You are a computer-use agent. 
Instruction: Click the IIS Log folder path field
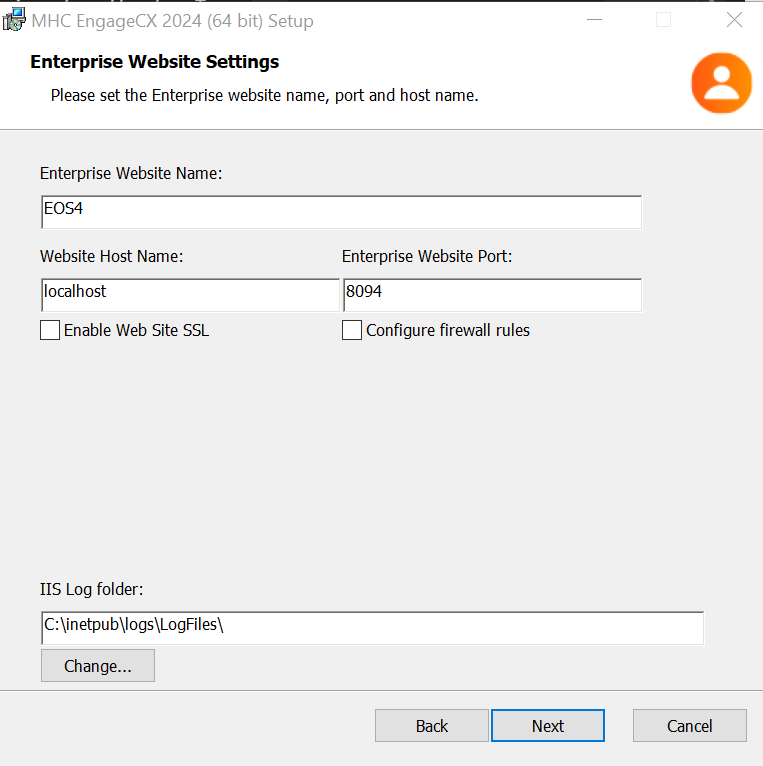click(373, 628)
